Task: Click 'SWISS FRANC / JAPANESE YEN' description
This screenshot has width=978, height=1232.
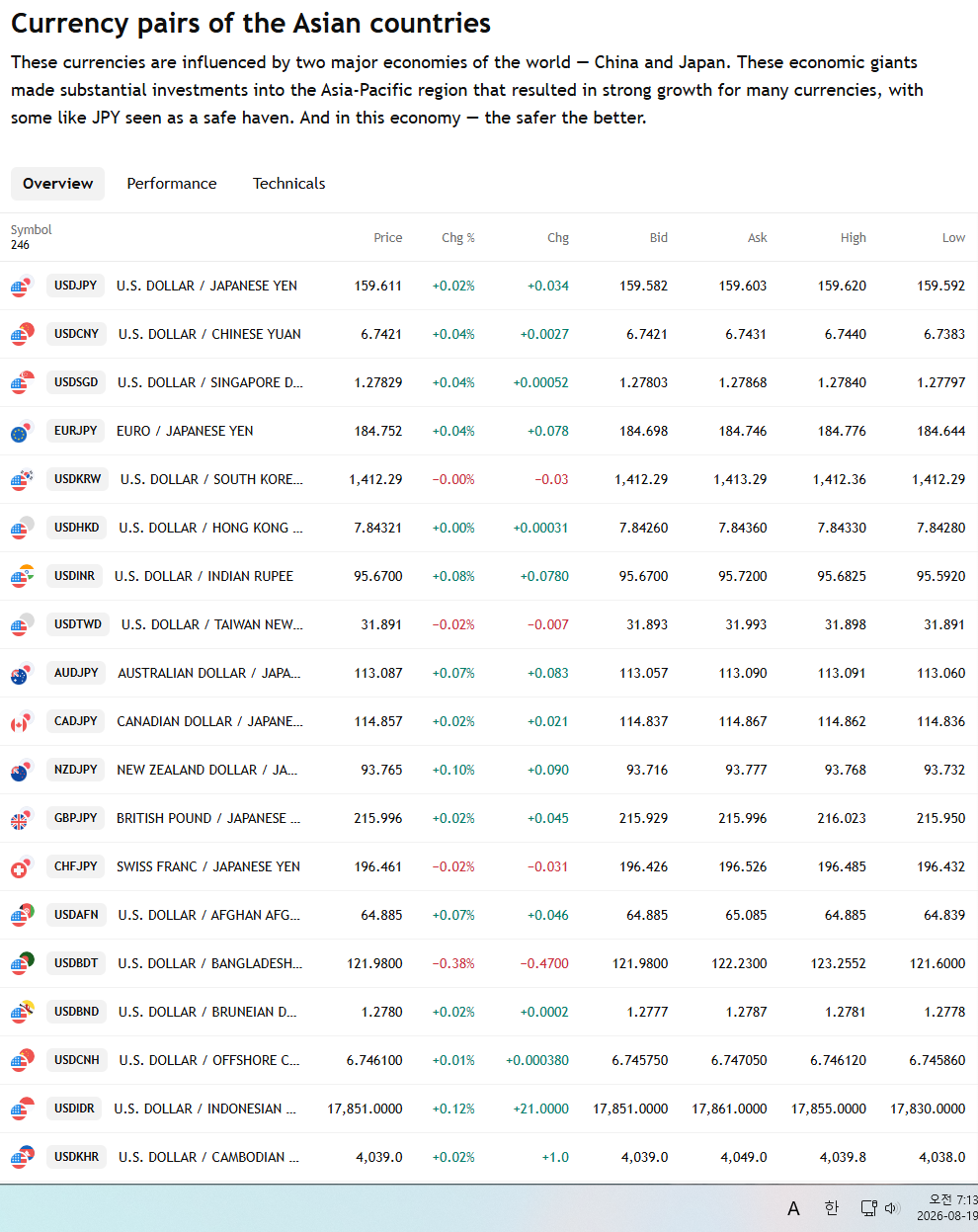Action: [208, 867]
